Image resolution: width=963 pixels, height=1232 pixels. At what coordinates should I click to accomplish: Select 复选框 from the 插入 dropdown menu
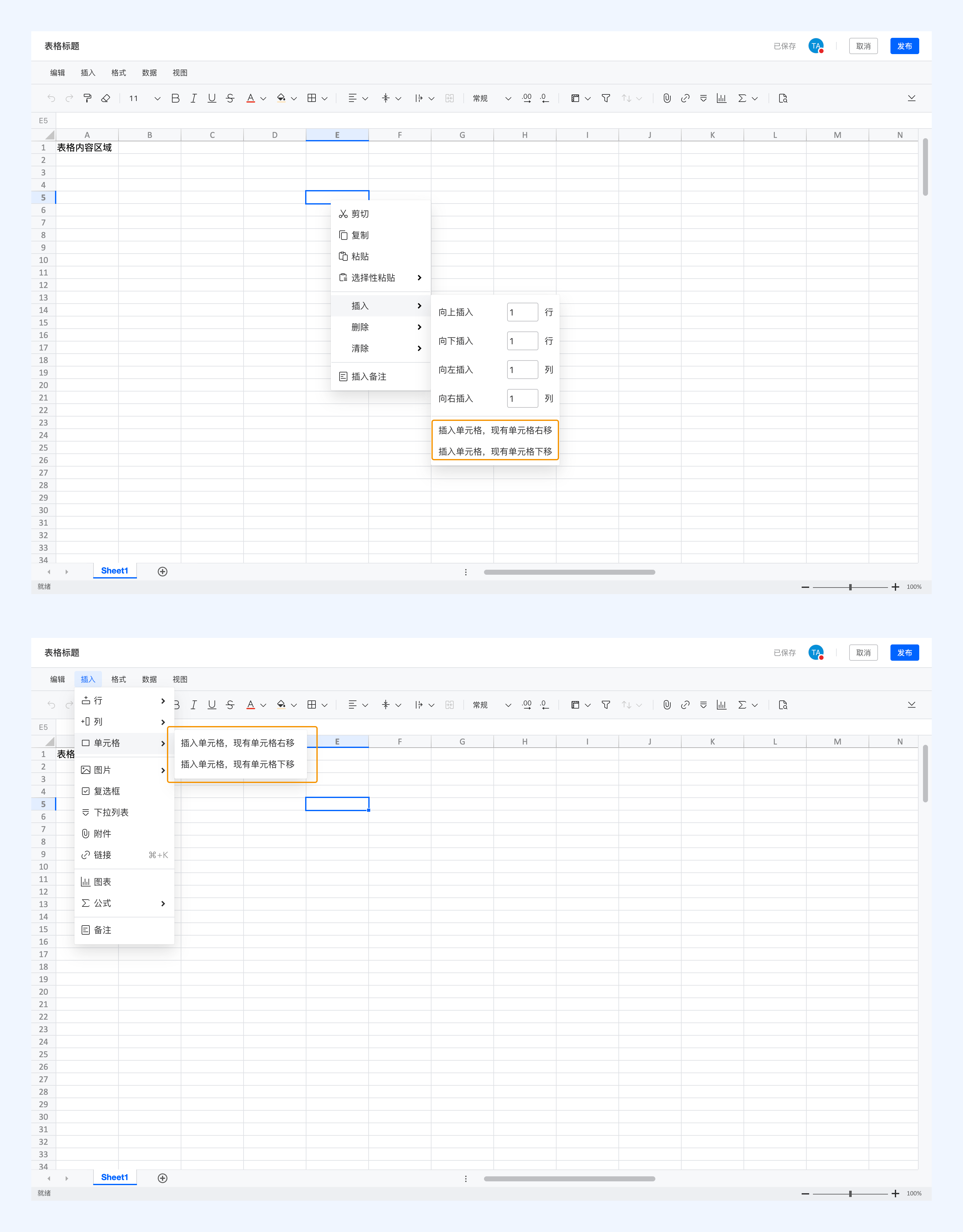pos(124,791)
